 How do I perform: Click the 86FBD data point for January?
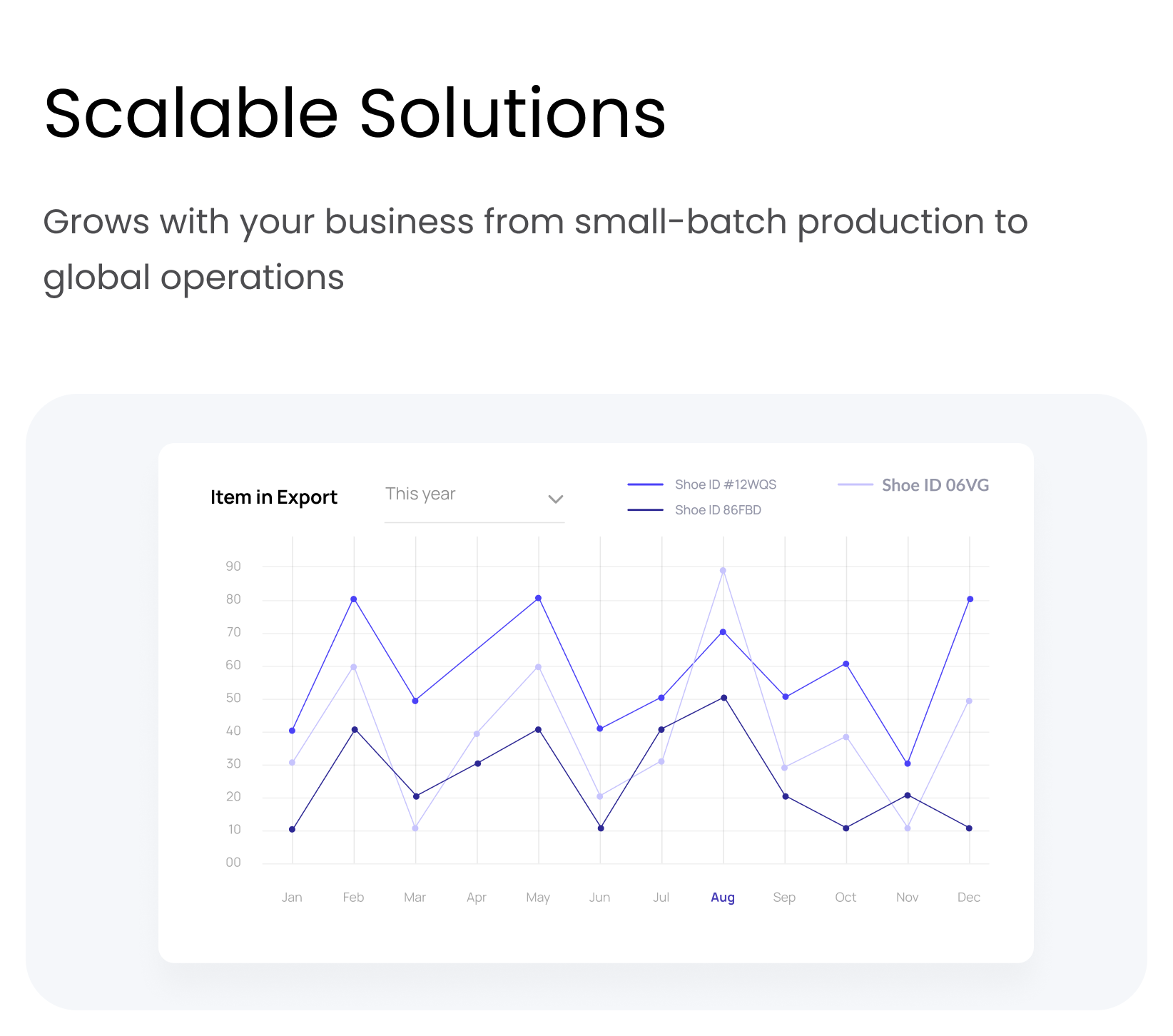pos(293,829)
